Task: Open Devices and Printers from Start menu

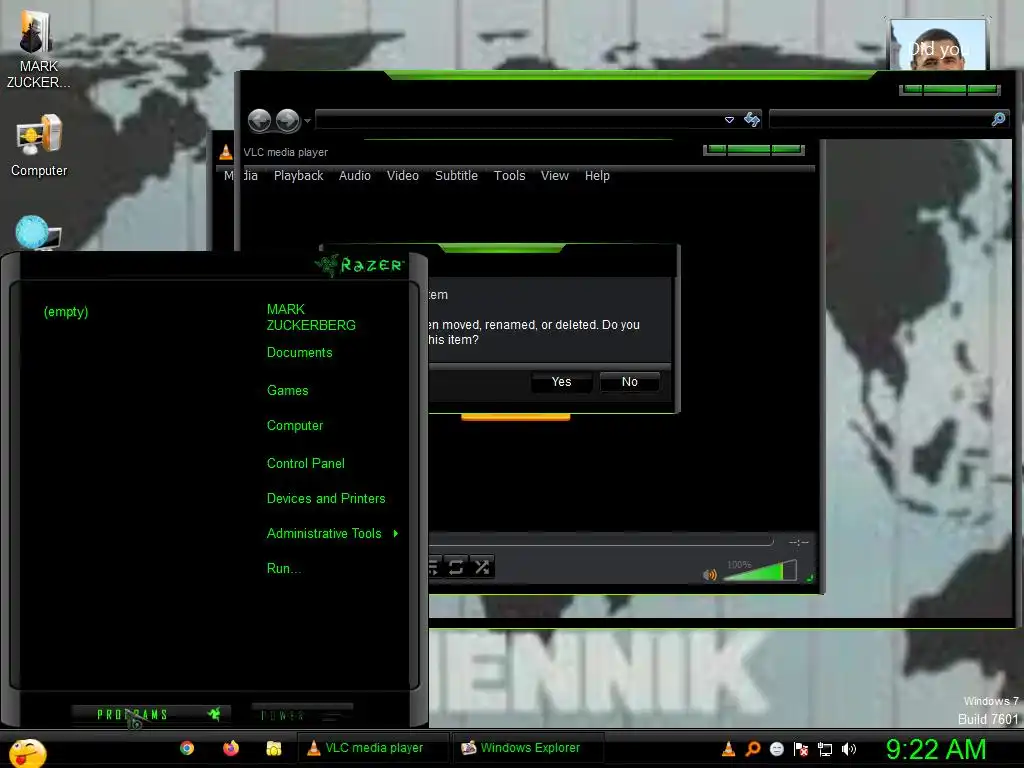Action: [x=326, y=499]
